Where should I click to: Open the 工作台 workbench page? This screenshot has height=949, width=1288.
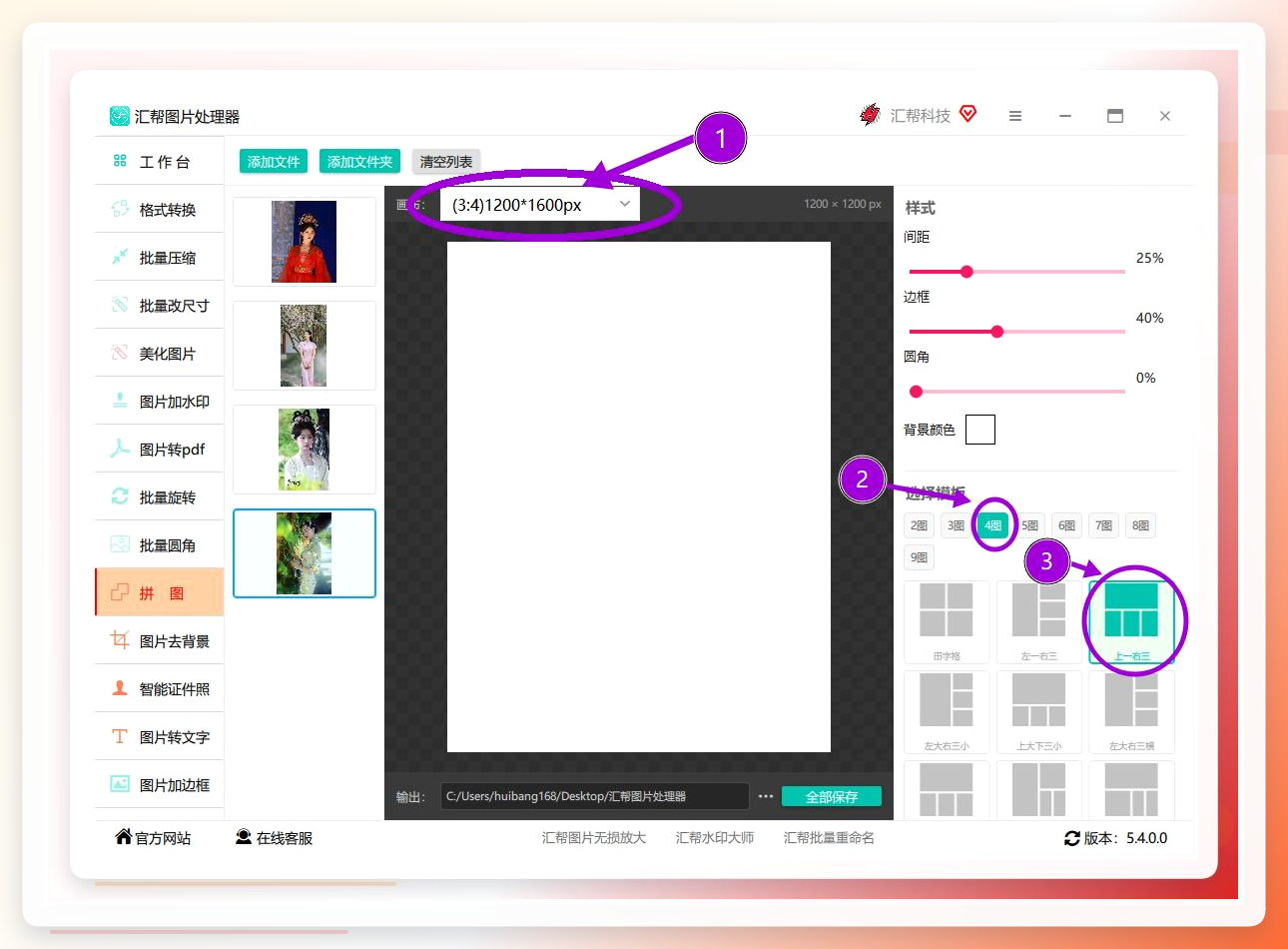(159, 162)
